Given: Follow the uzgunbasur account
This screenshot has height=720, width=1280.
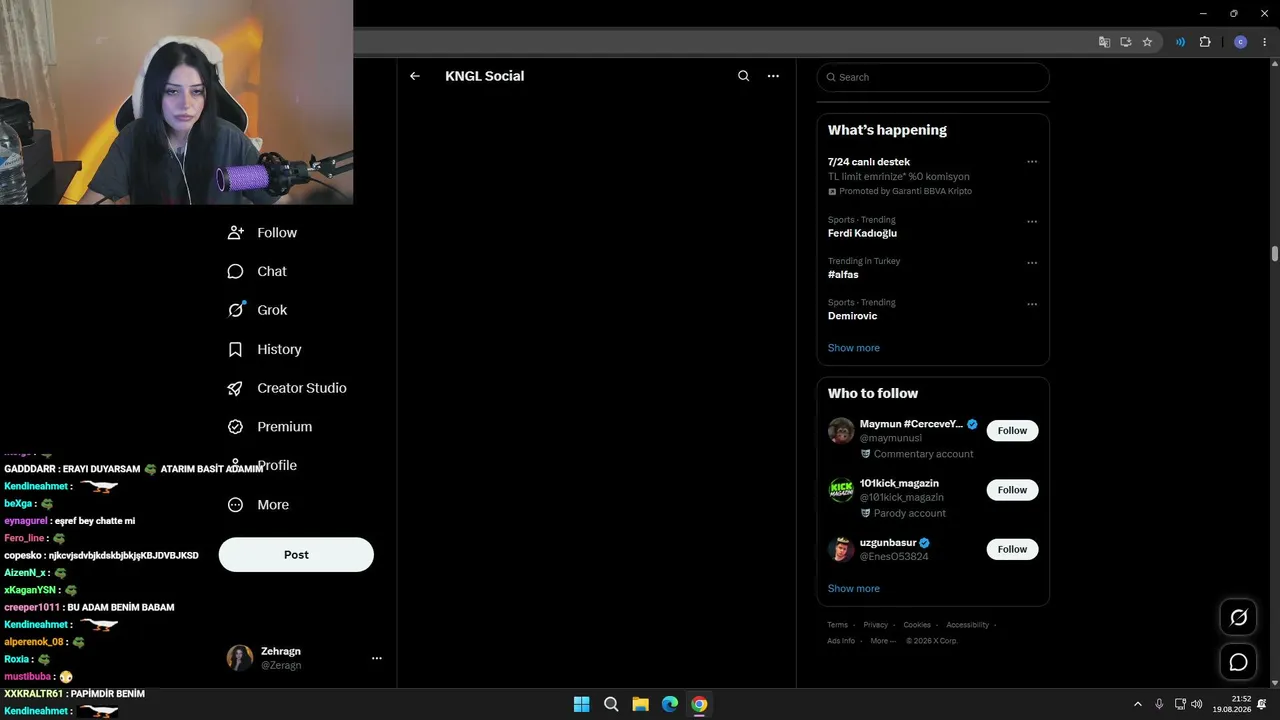Looking at the screenshot, I should (1012, 549).
